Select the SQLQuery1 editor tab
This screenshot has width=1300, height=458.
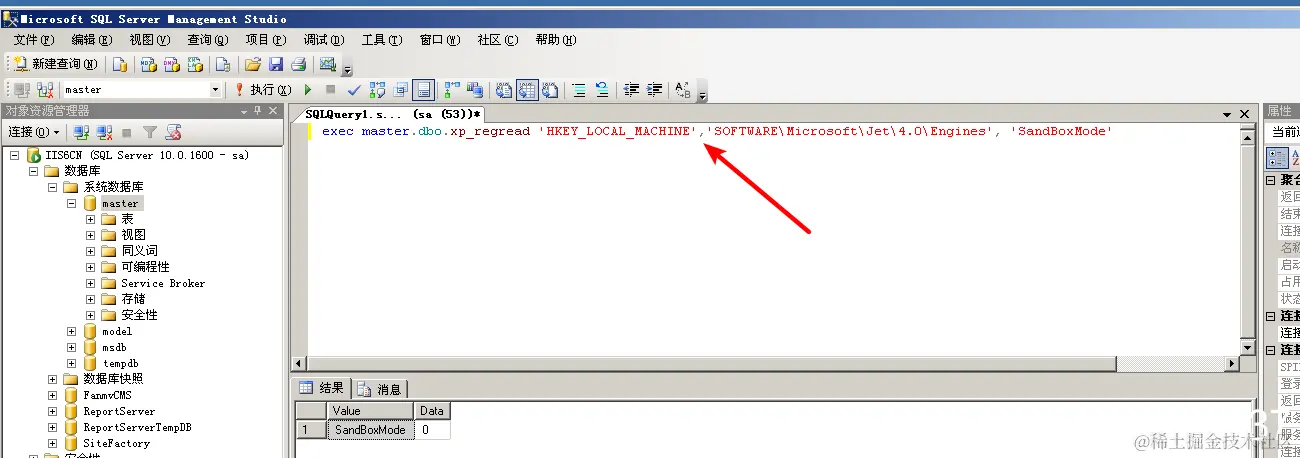tap(393, 115)
